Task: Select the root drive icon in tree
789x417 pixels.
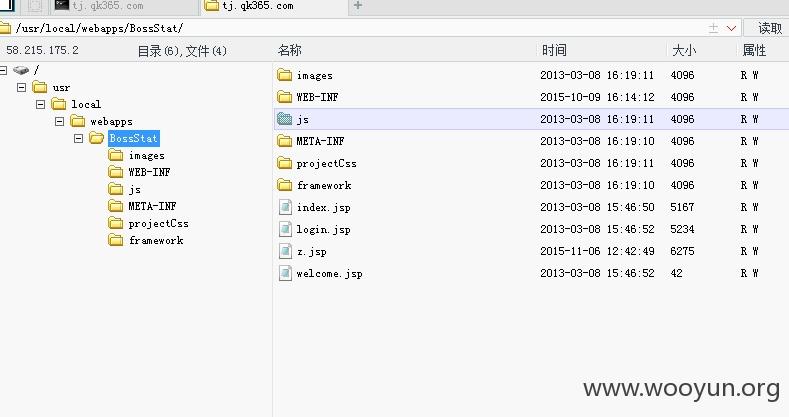Action: pos(21,70)
